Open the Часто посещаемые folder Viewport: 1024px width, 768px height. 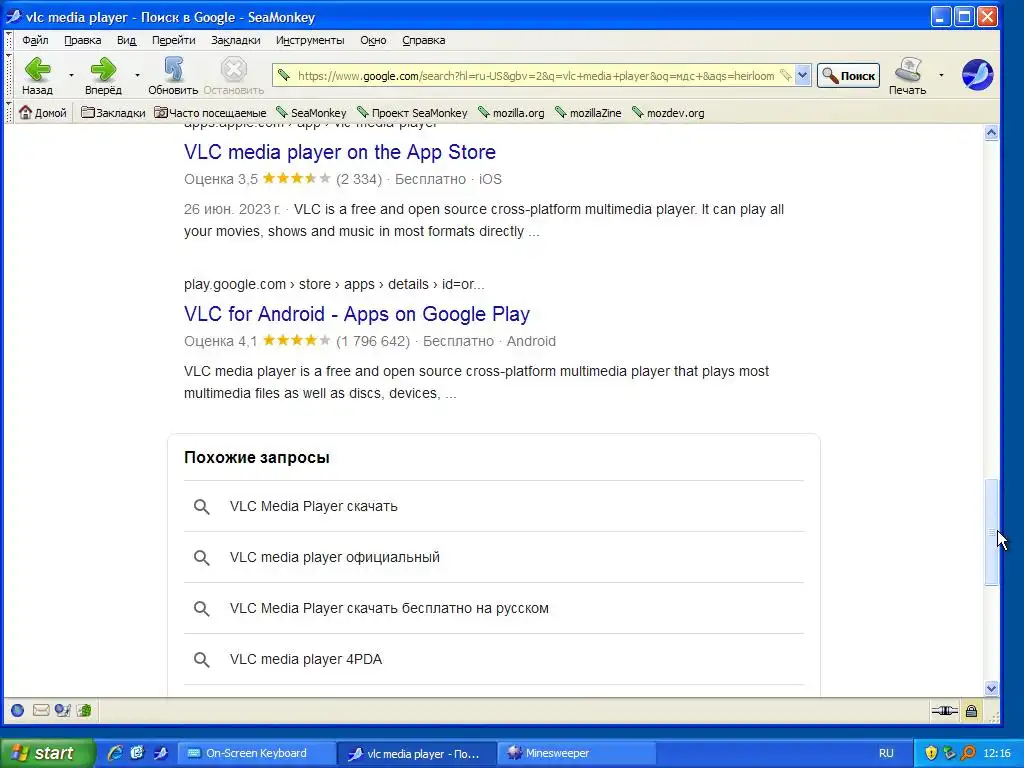coord(210,112)
